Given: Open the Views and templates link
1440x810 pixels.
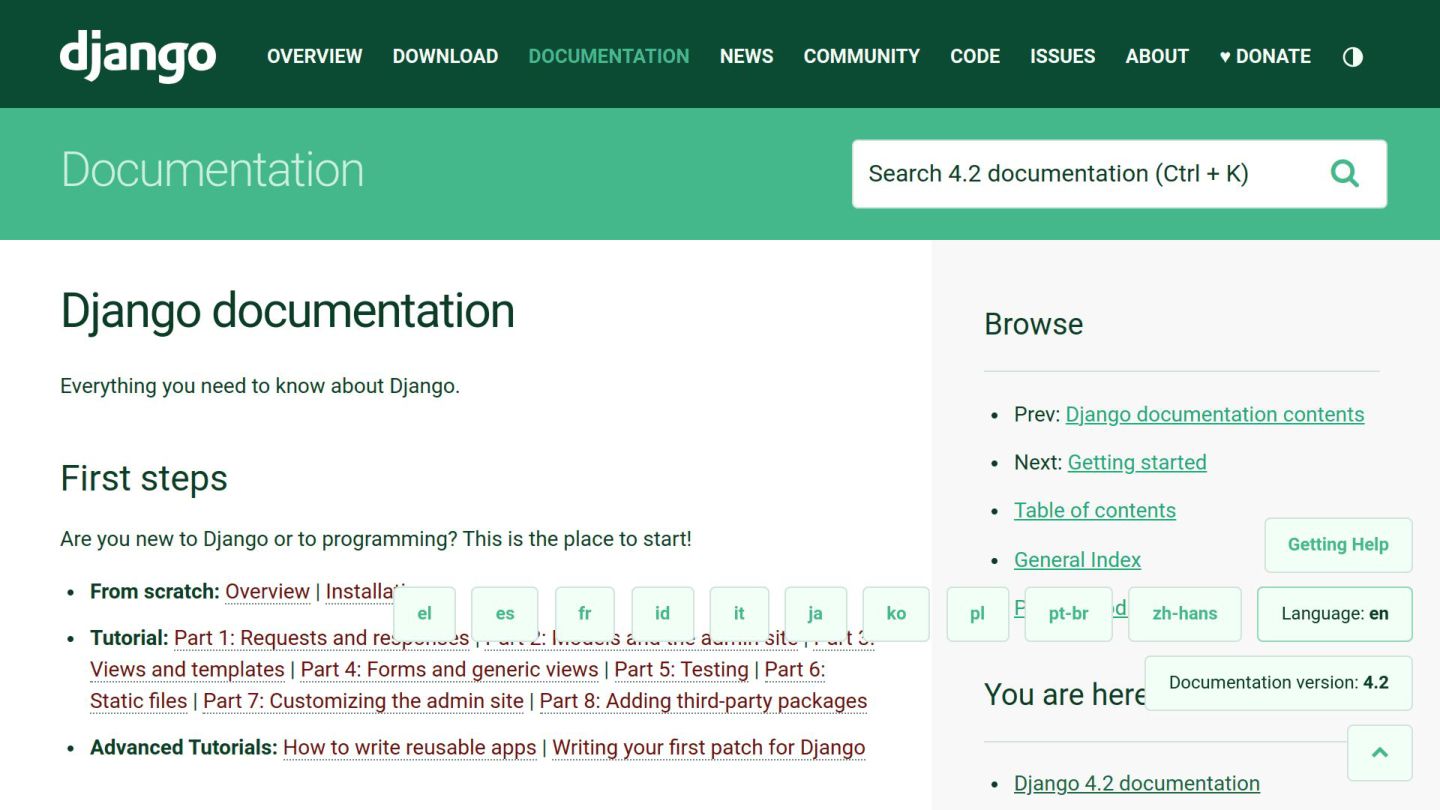Looking at the screenshot, I should 187,669.
